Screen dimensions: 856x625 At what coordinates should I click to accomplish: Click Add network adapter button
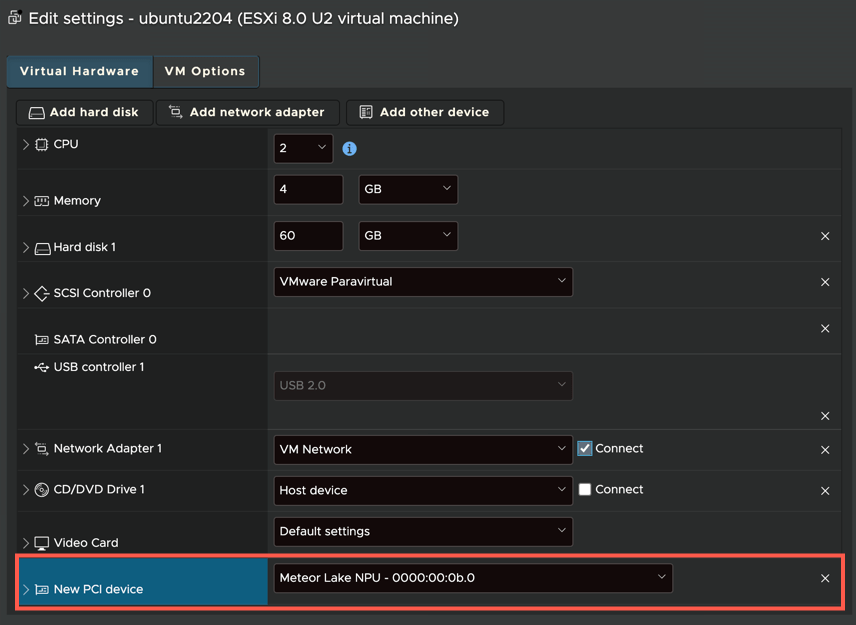click(247, 113)
